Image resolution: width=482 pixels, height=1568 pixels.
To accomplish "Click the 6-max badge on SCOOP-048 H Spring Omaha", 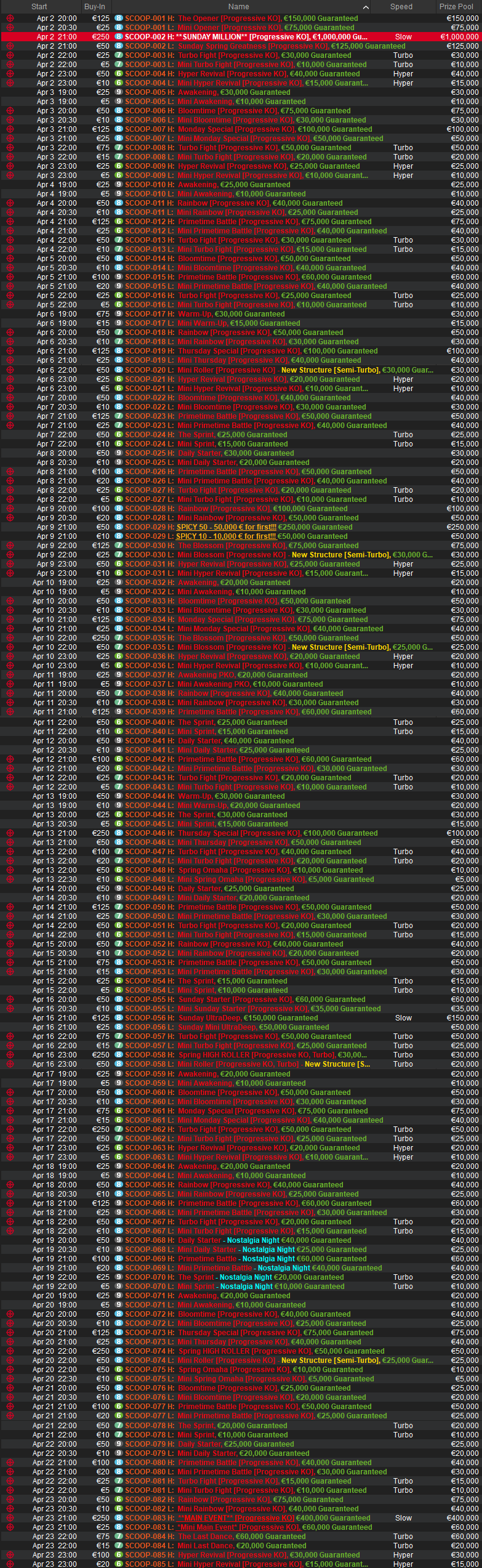I will pyautogui.click(x=119, y=870).
